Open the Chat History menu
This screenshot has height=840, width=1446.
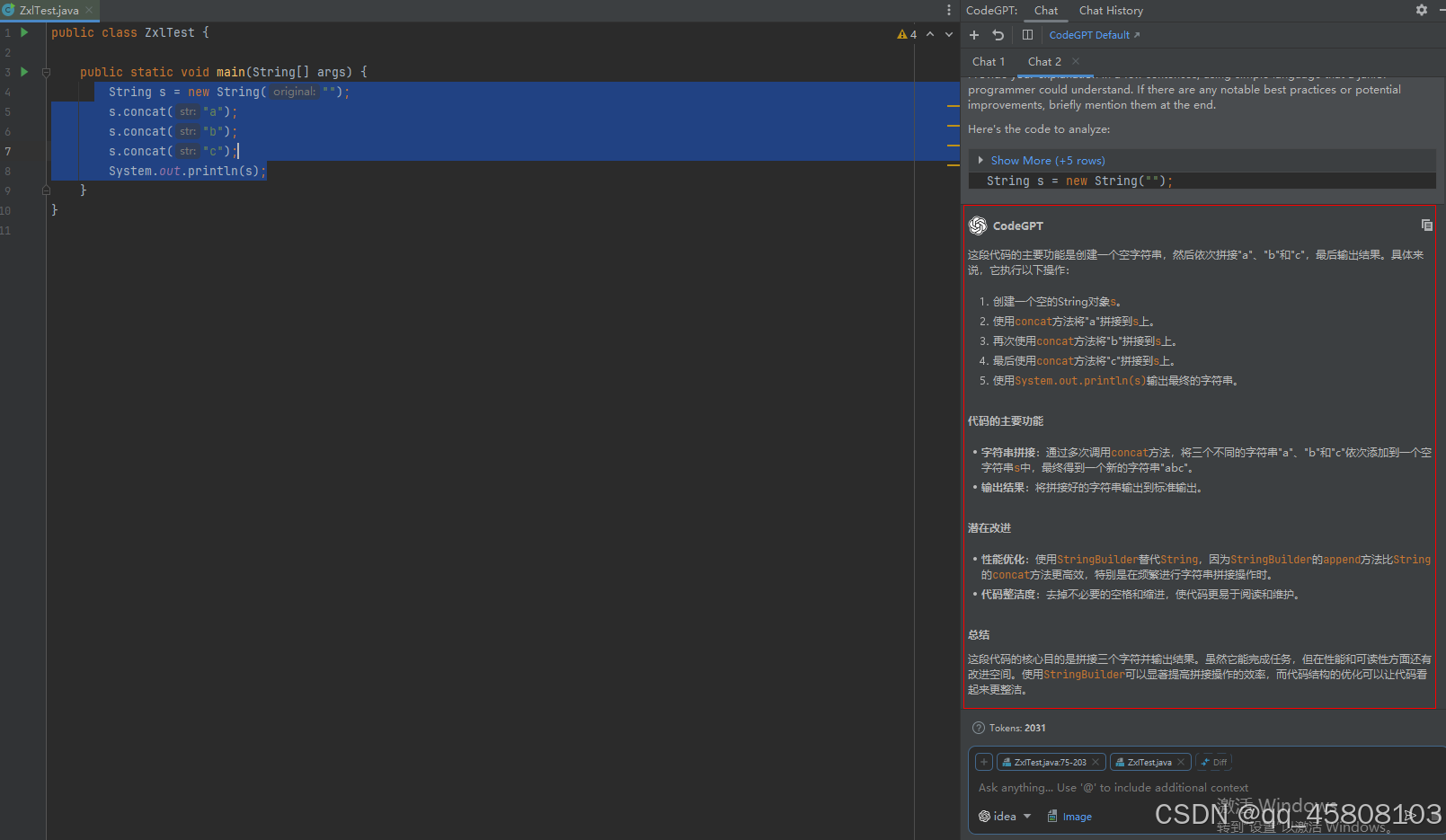click(1111, 10)
